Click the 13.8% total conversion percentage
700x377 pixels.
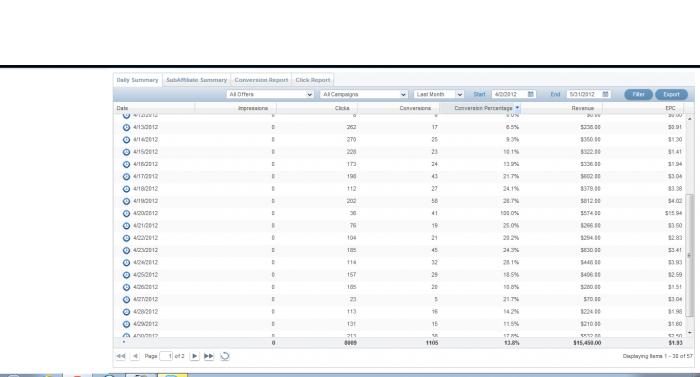[x=511, y=343]
